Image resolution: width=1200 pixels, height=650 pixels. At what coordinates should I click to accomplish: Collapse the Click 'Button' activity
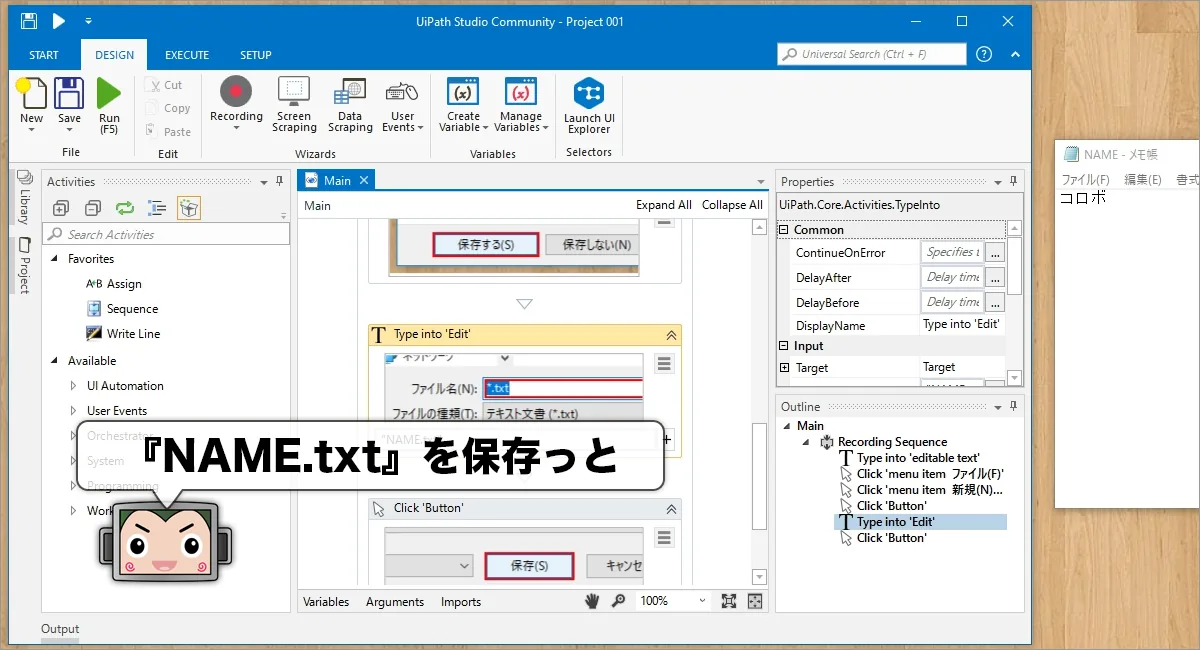[x=671, y=509]
